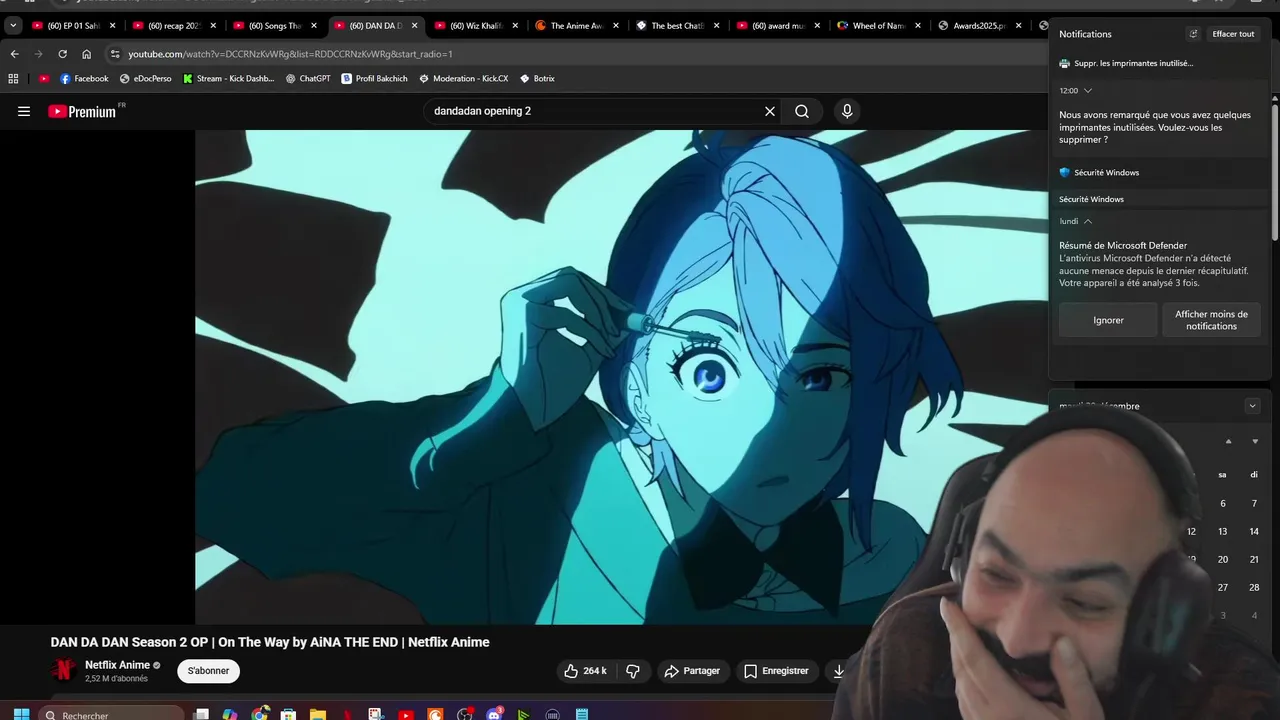Collapse the lundi notification chevron
This screenshot has height=720, width=1280.
click(1088, 221)
